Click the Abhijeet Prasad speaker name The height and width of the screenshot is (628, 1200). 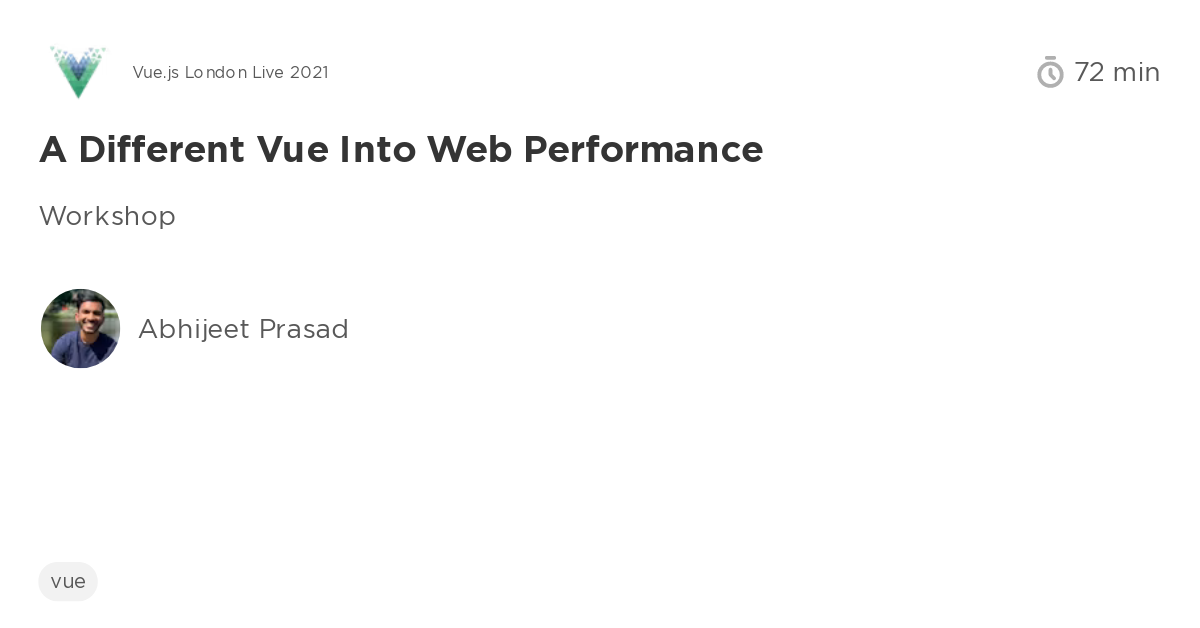pyautogui.click(x=243, y=329)
